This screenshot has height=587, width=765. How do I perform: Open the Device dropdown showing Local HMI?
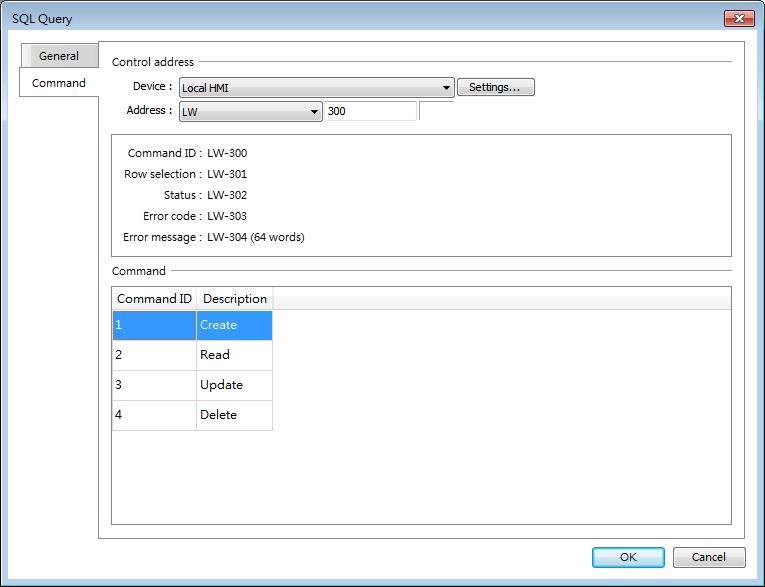click(x=317, y=88)
